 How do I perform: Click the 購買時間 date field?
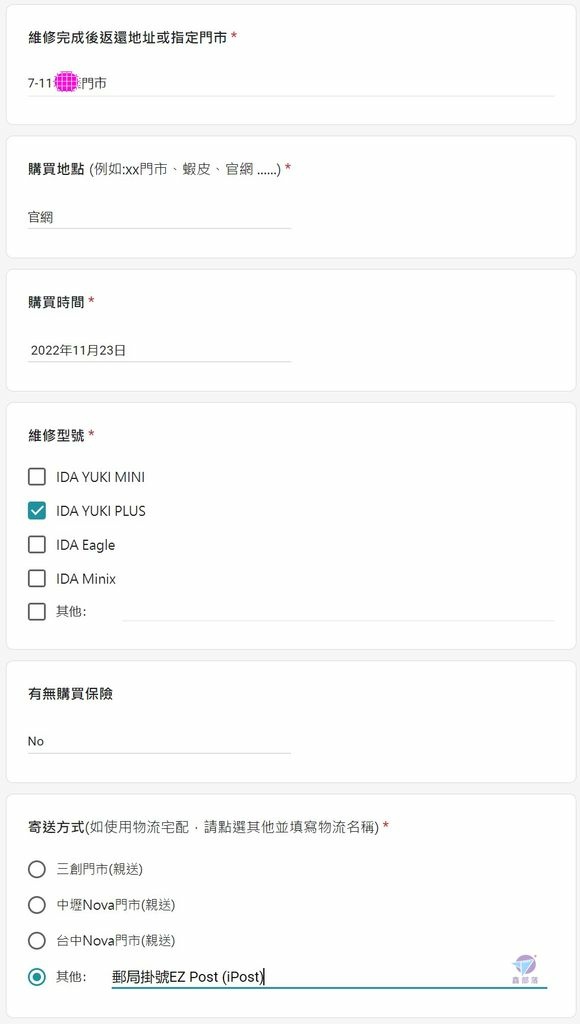[x=159, y=350]
